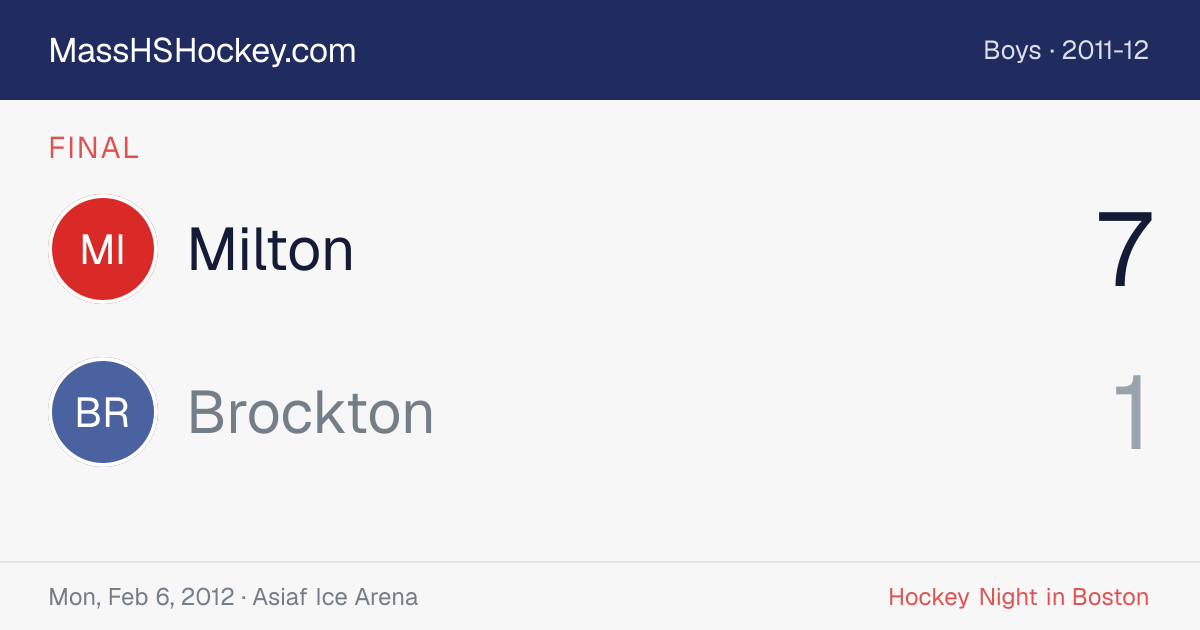Click the "MI" initials inside the red circle

[x=103, y=250]
